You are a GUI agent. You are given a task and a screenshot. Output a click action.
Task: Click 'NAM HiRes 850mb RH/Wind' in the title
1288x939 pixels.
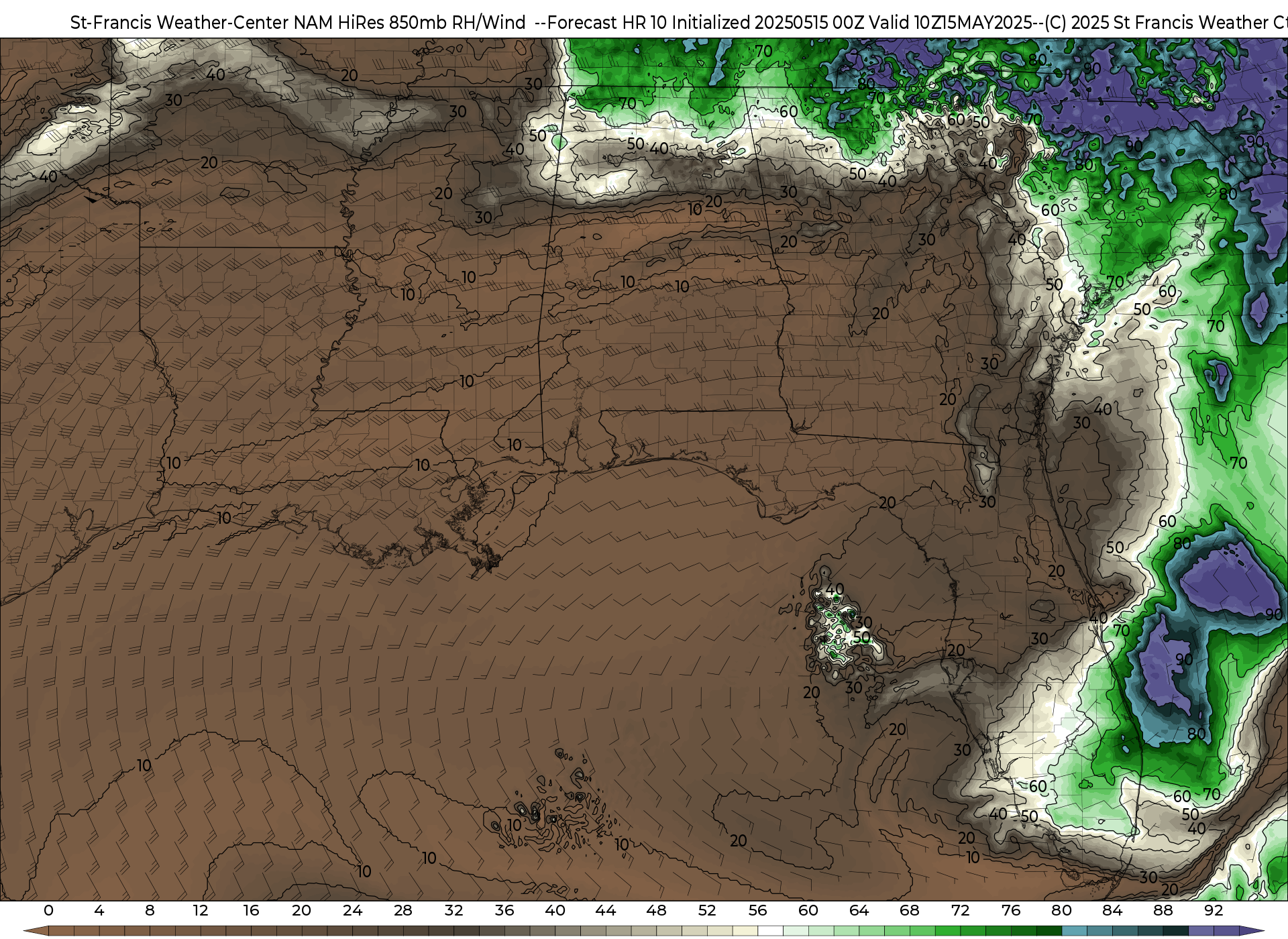(410, 23)
